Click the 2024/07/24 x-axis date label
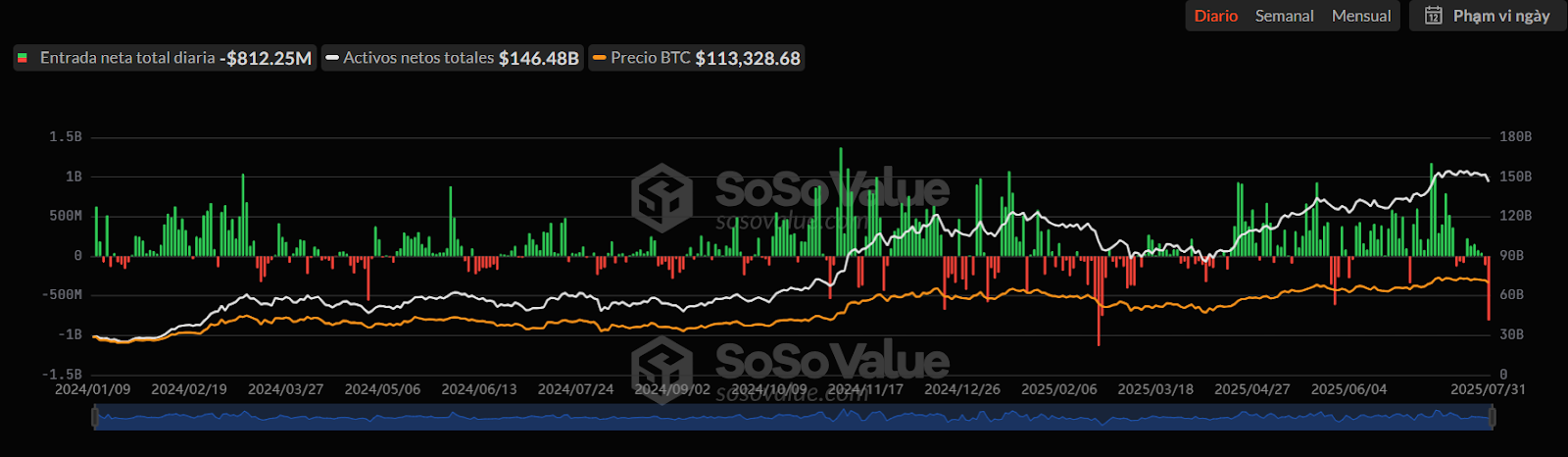1568x457 pixels. coord(575,389)
